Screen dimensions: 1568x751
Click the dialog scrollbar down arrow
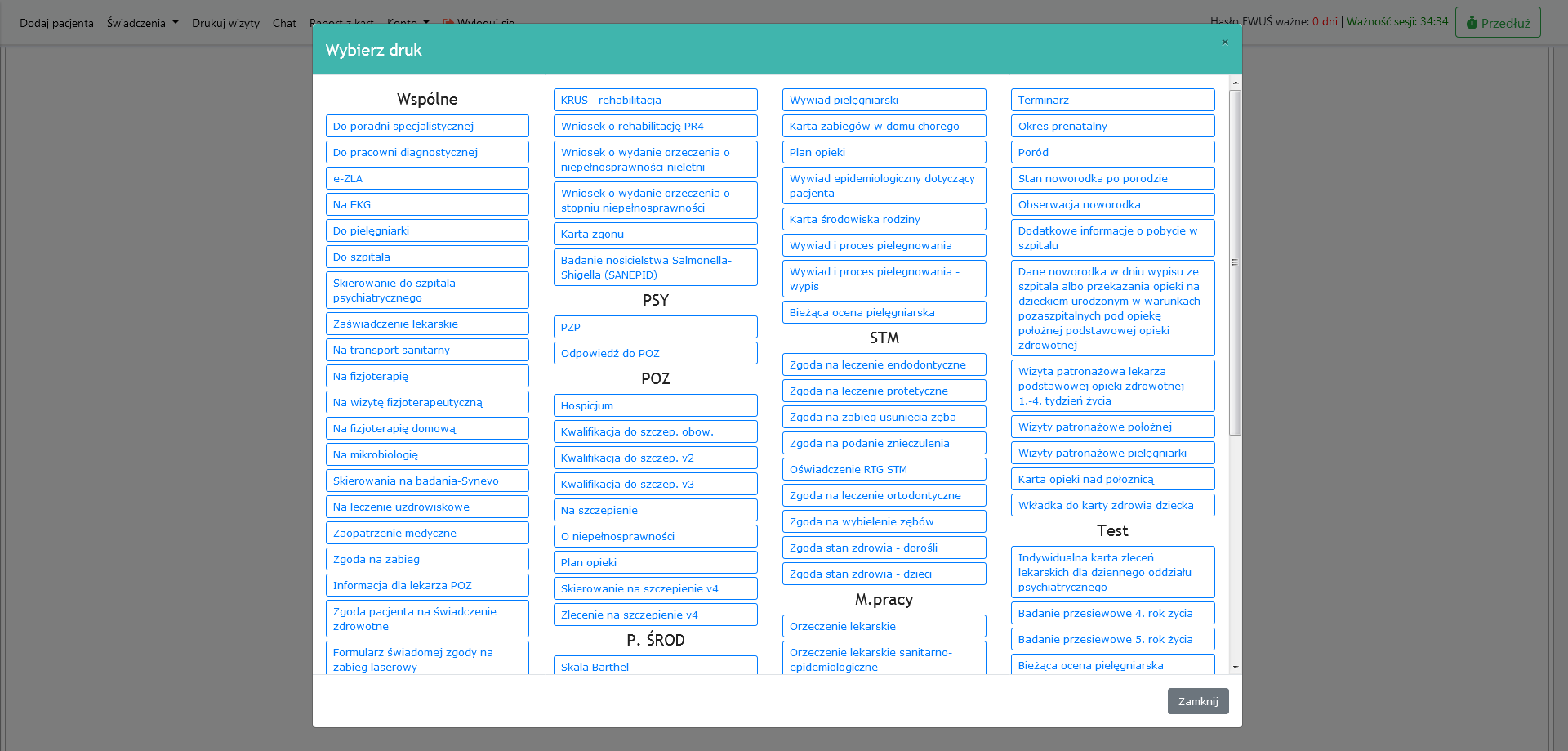tap(1235, 667)
